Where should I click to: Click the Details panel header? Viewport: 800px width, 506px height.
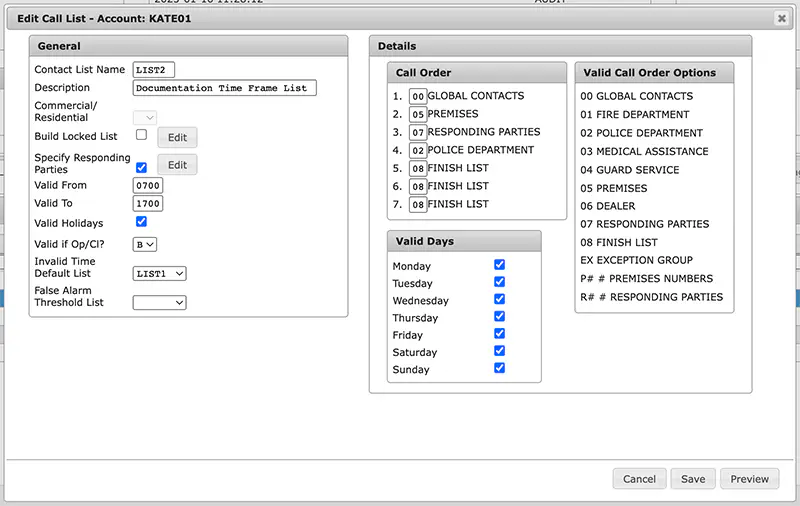560,46
